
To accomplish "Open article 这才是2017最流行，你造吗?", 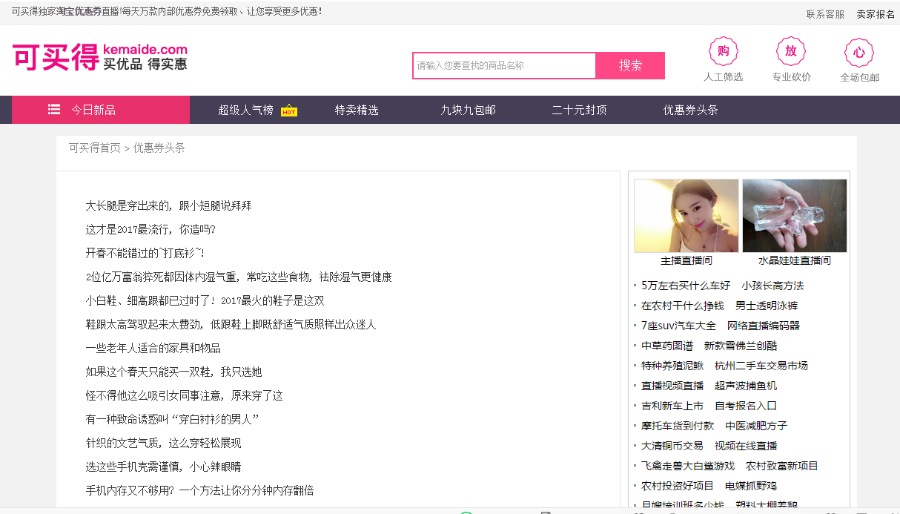I will click(150, 229).
